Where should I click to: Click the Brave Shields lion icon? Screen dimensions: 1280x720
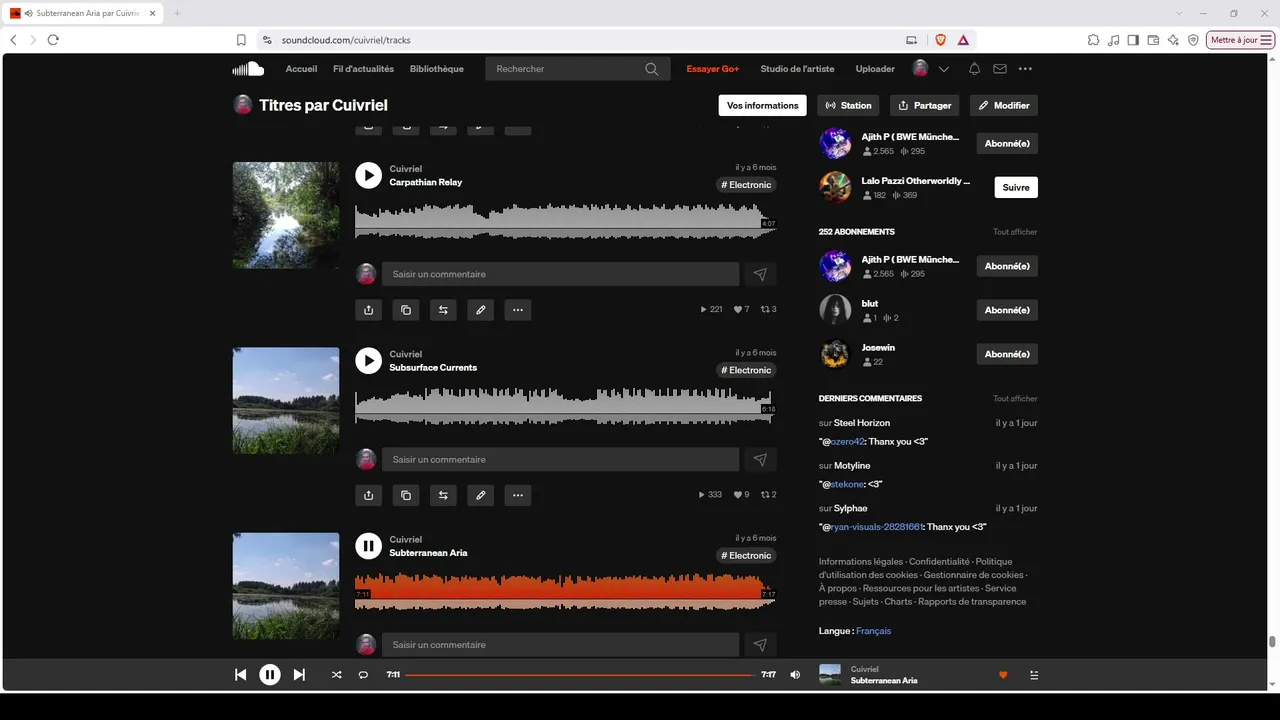point(940,40)
